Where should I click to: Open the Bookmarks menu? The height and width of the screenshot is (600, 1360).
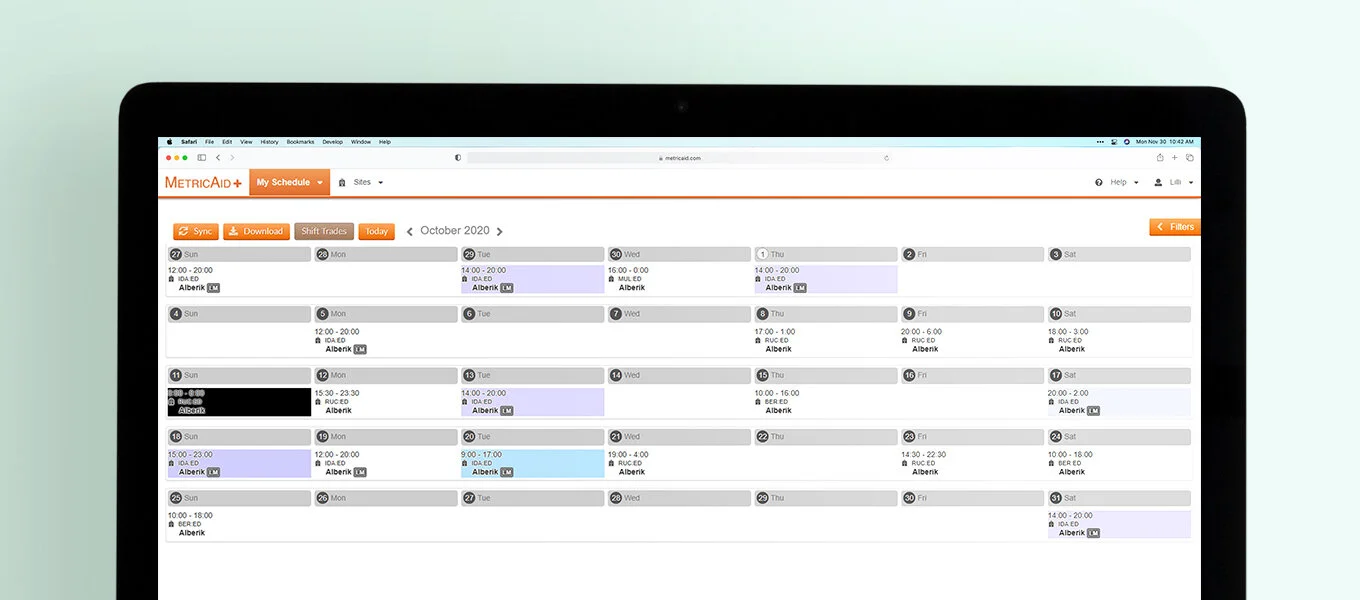tap(300, 142)
